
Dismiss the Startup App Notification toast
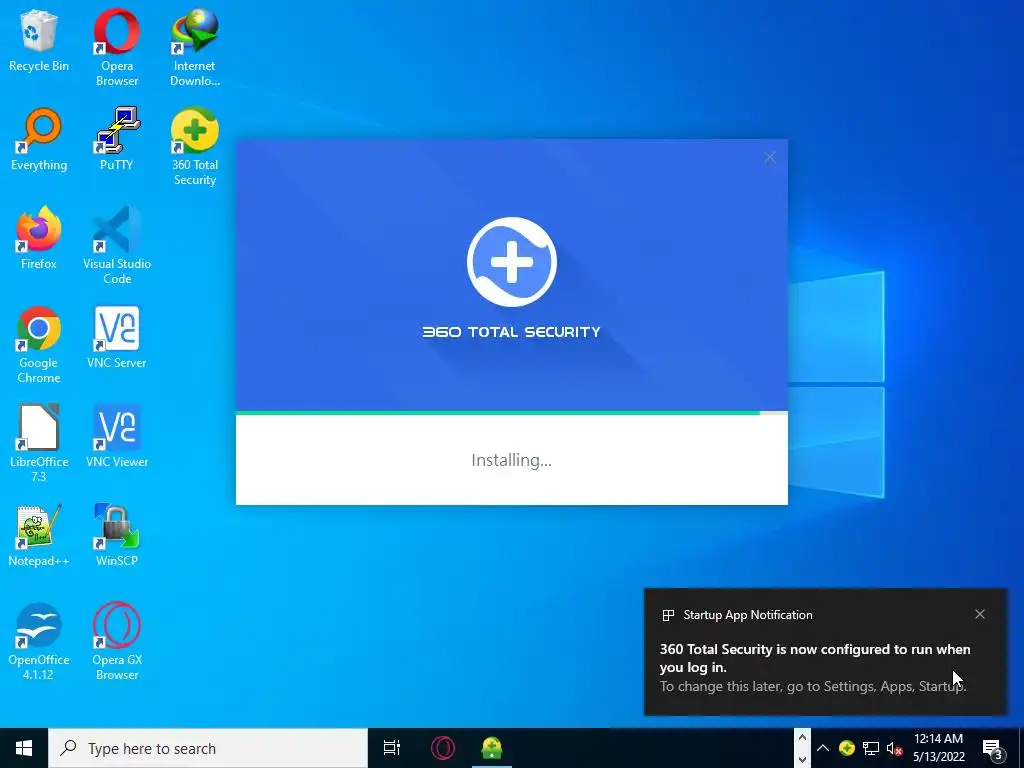980,614
